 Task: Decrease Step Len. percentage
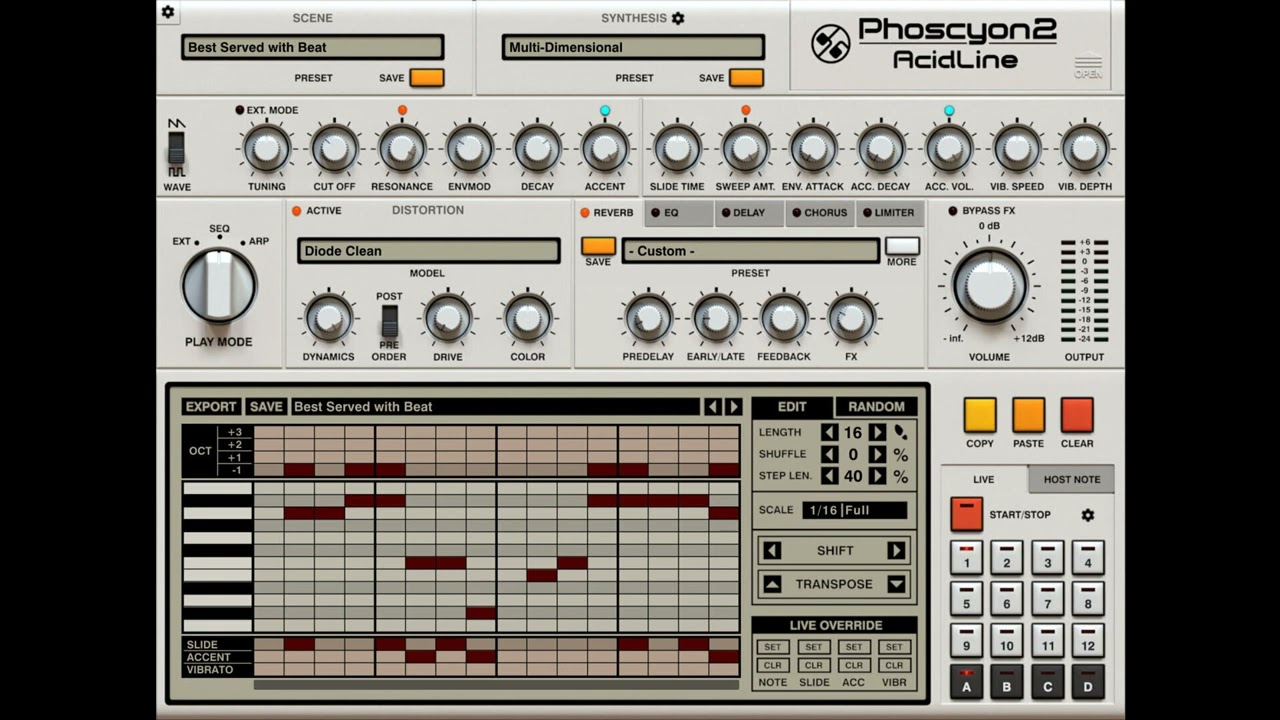pyautogui.click(x=829, y=476)
